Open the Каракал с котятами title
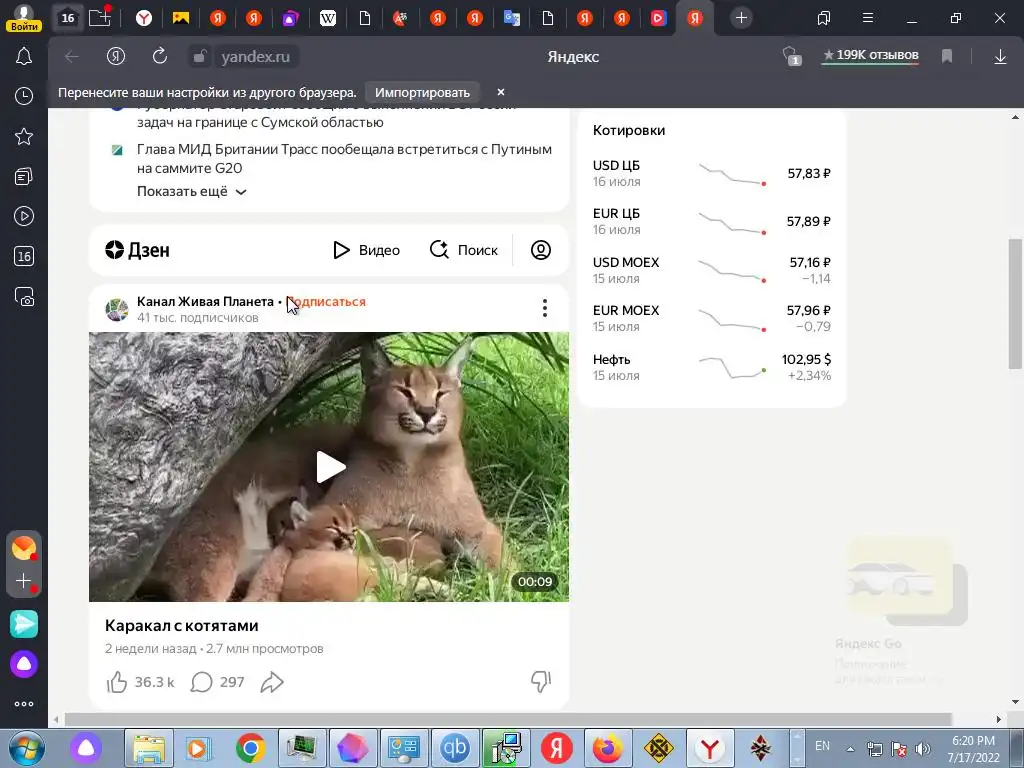1024x768 pixels. click(x=182, y=626)
